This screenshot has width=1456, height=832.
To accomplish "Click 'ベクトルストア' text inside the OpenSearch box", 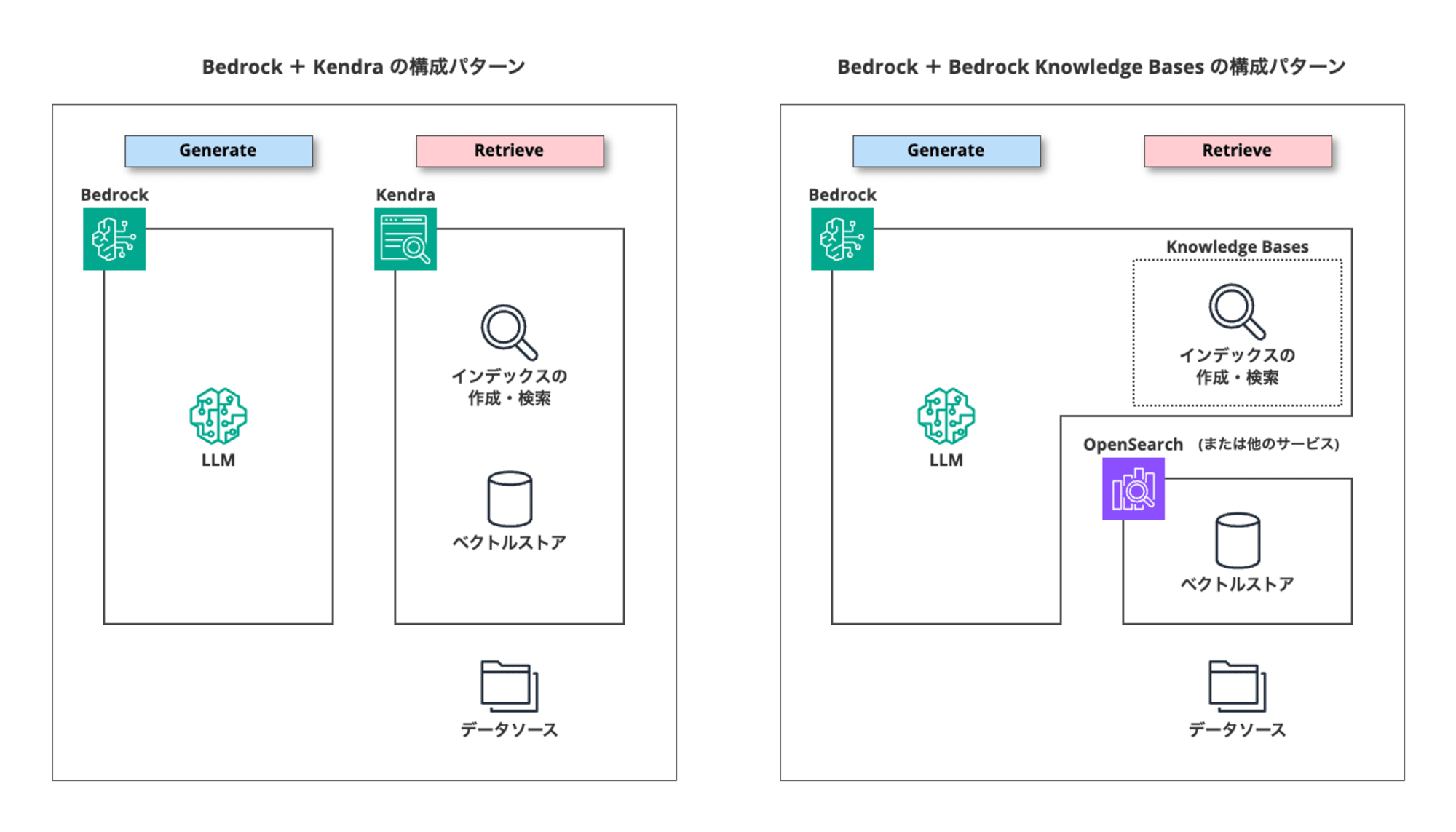I will pyautogui.click(x=1238, y=584).
